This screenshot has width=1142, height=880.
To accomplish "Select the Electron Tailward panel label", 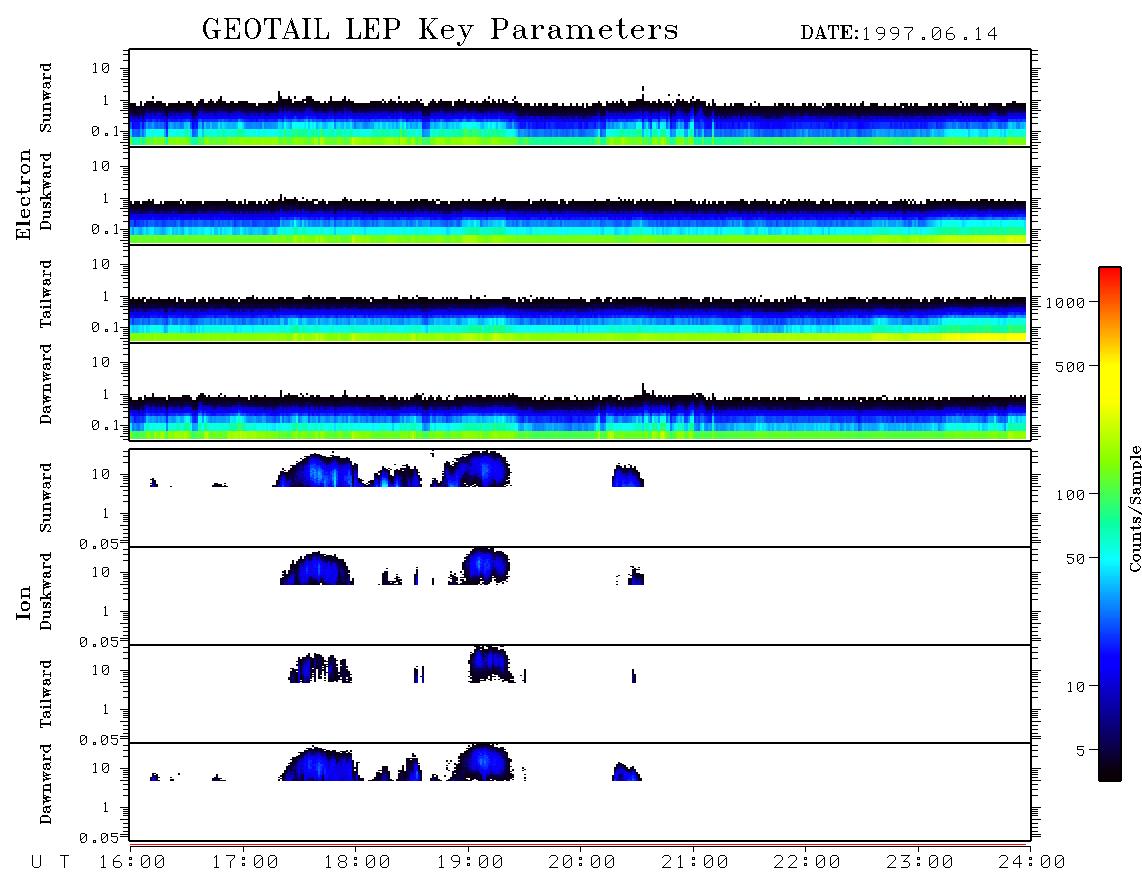I will click(x=46, y=294).
